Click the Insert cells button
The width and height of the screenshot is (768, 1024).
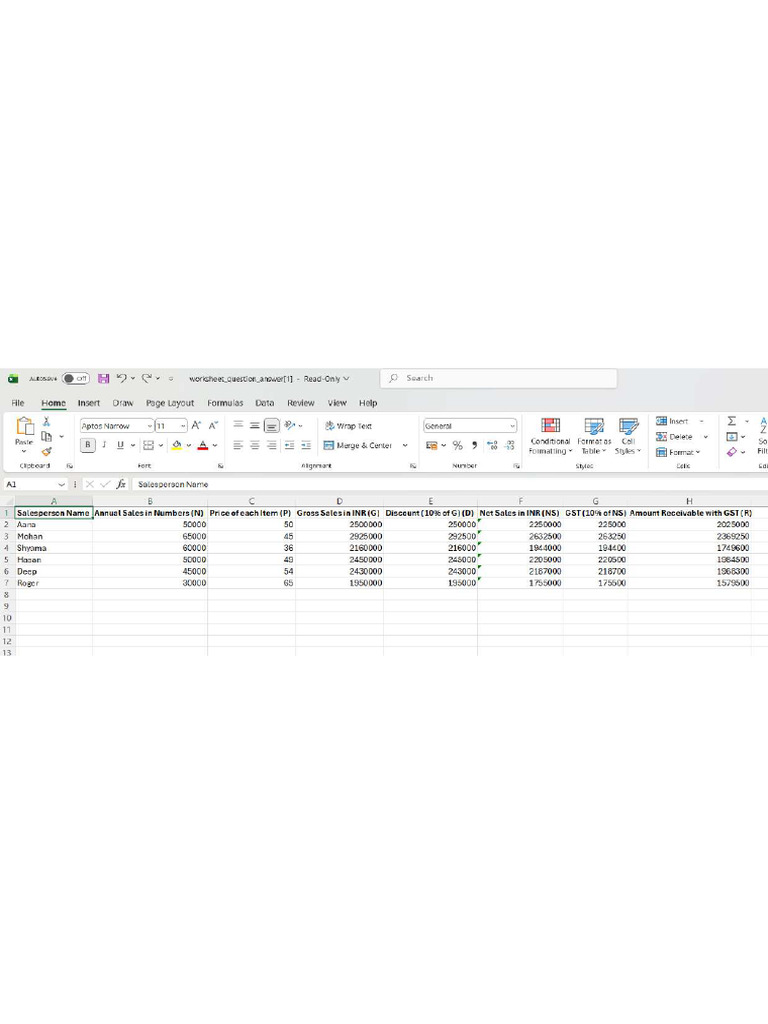pos(673,421)
